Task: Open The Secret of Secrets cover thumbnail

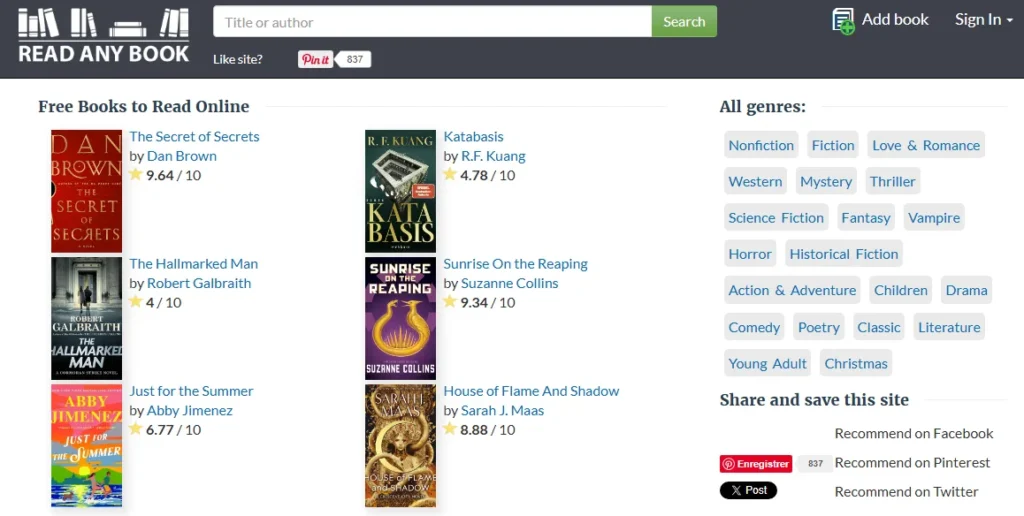Action: [x=87, y=191]
